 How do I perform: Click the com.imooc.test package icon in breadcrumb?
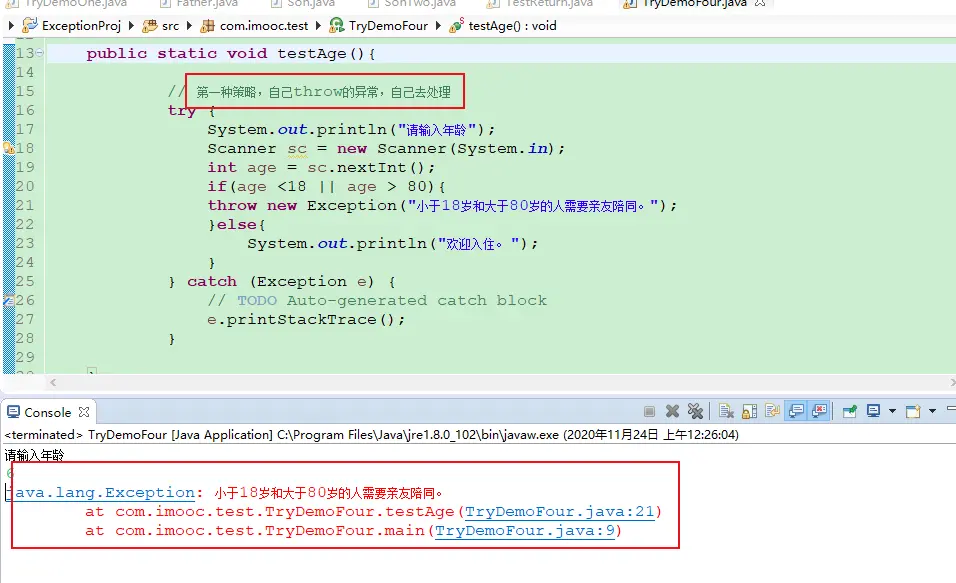208,25
